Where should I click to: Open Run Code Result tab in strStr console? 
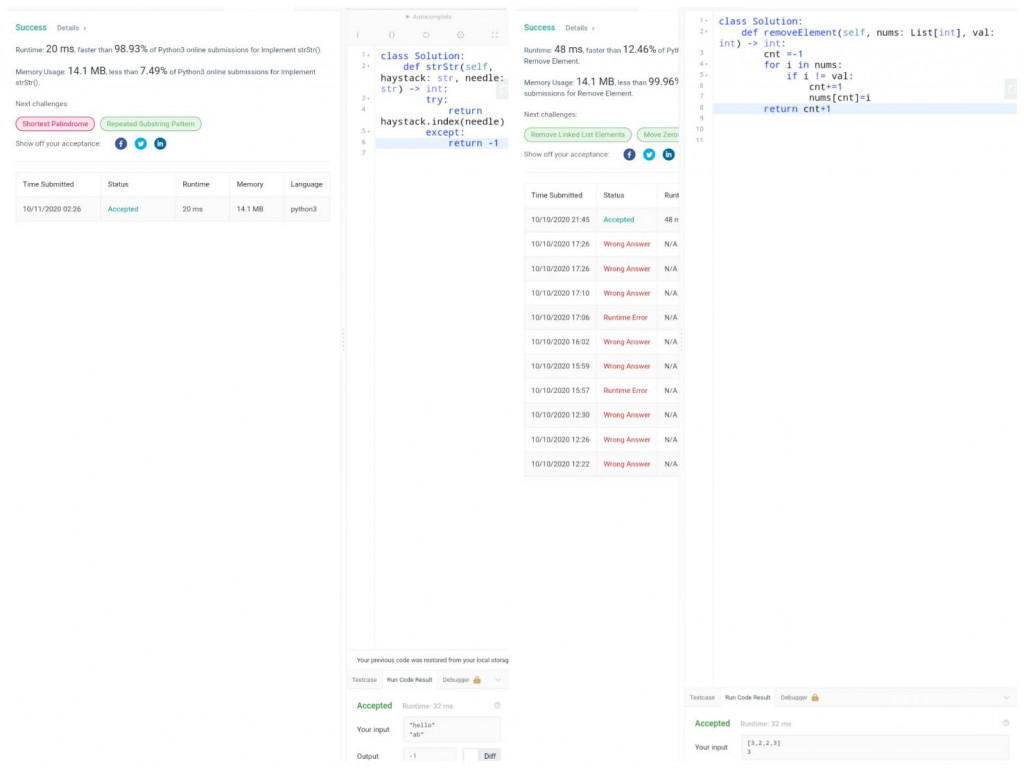pos(409,680)
